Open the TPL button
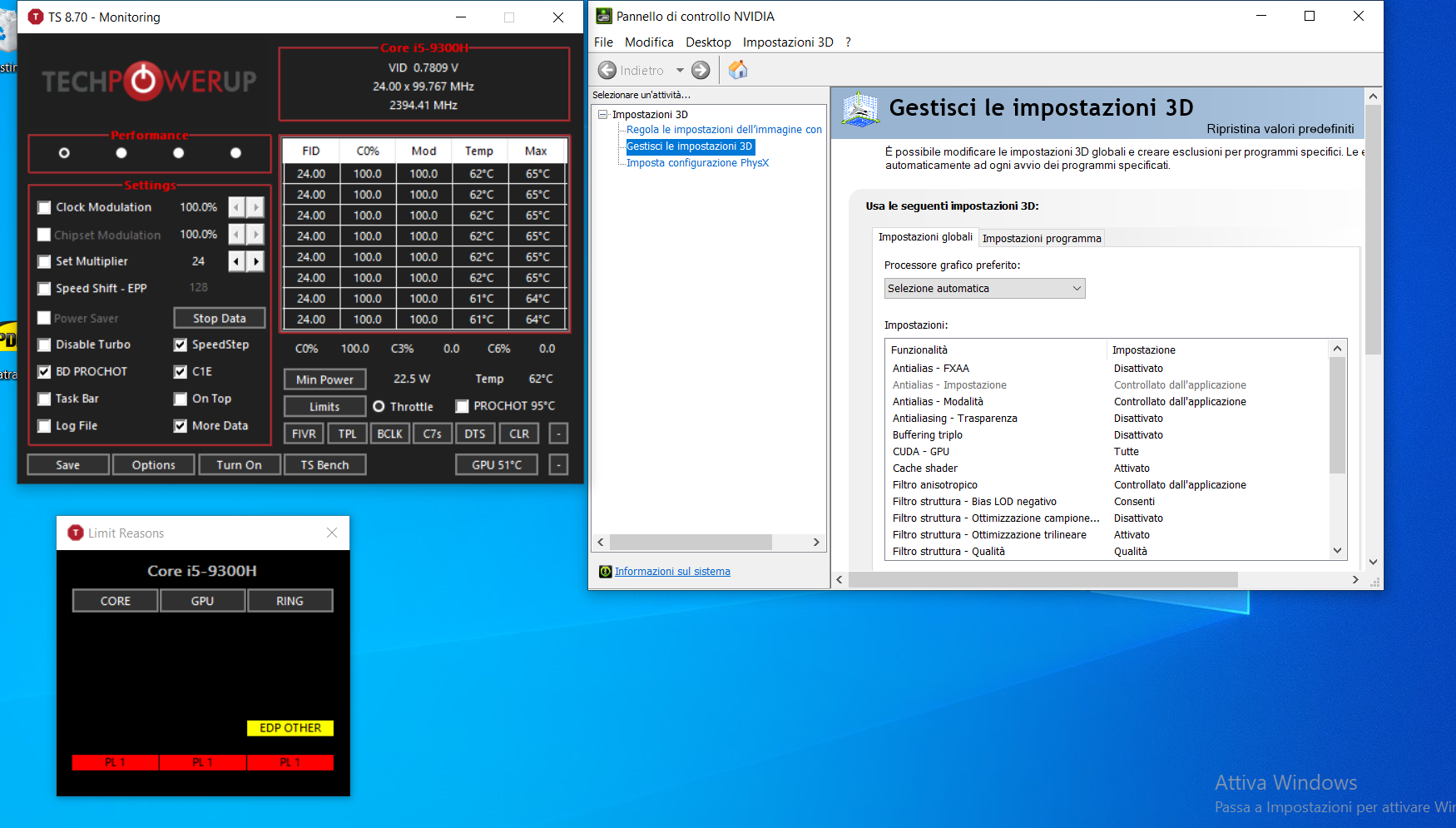The height and width of the screenshot is (828, 1456). tap(347, 434)
